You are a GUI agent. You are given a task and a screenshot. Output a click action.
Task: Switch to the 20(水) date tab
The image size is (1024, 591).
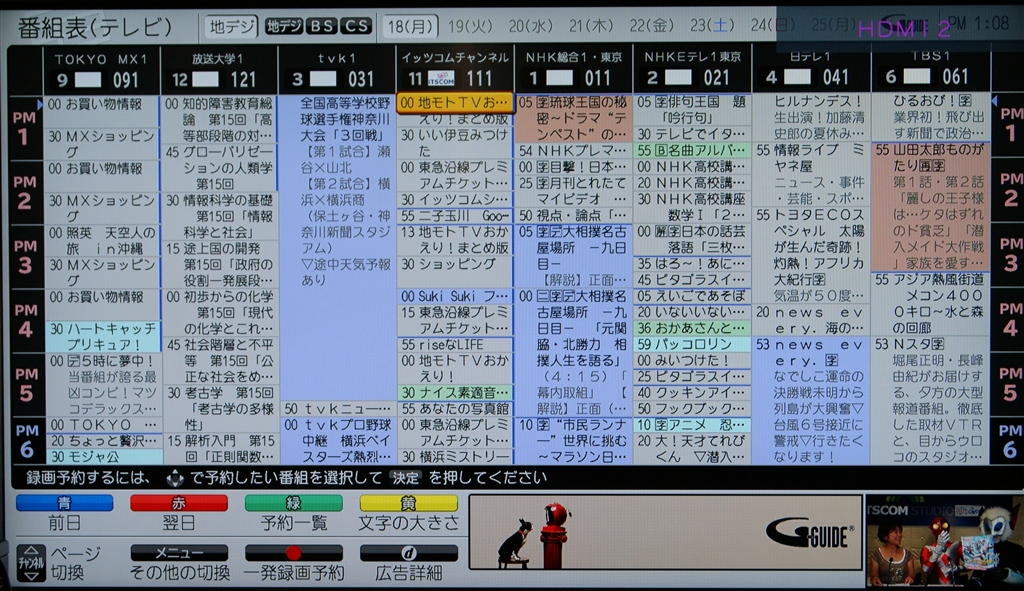point(530,26)
